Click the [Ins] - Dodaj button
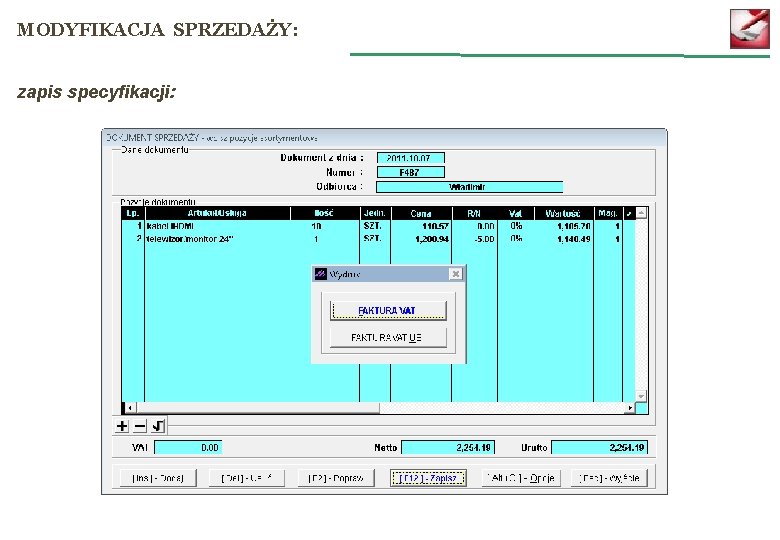This screenshot has width=780, height=540. pos(158,478)
